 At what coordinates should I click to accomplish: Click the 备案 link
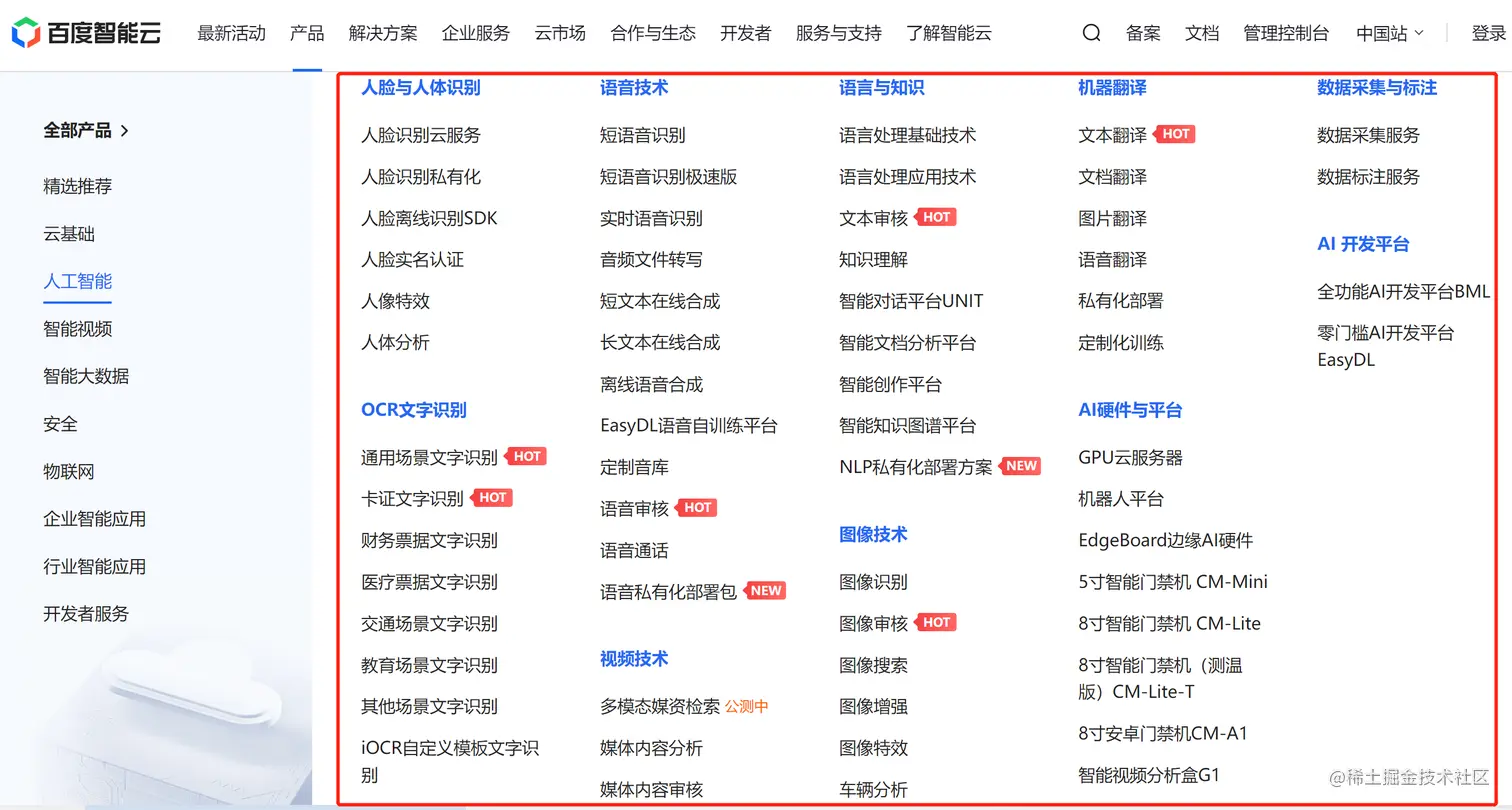pyautogui.click(x=1143, y=33)
